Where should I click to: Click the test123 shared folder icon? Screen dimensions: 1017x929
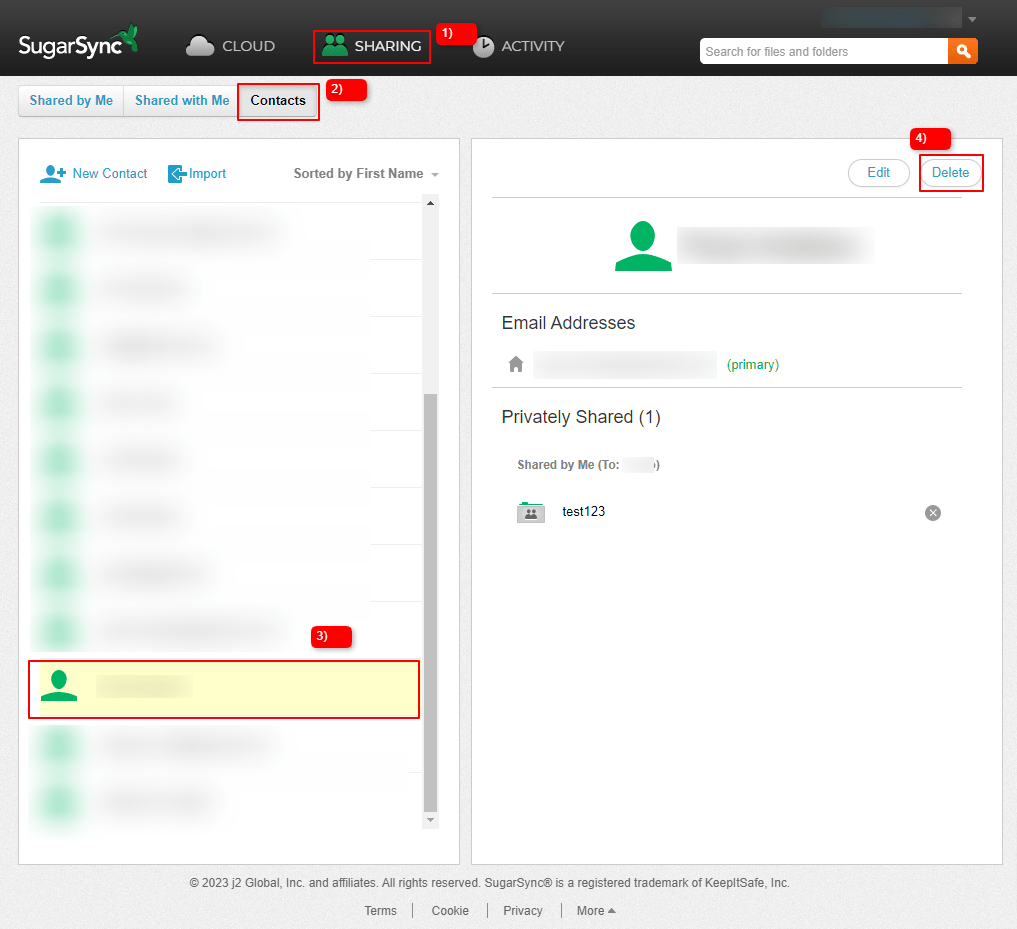coord(531,512)
